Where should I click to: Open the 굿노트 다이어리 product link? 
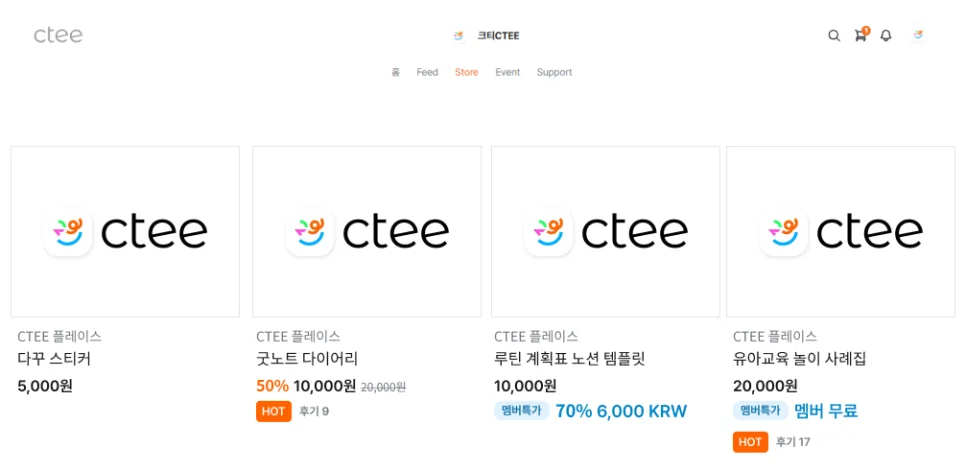click(307, 359)
